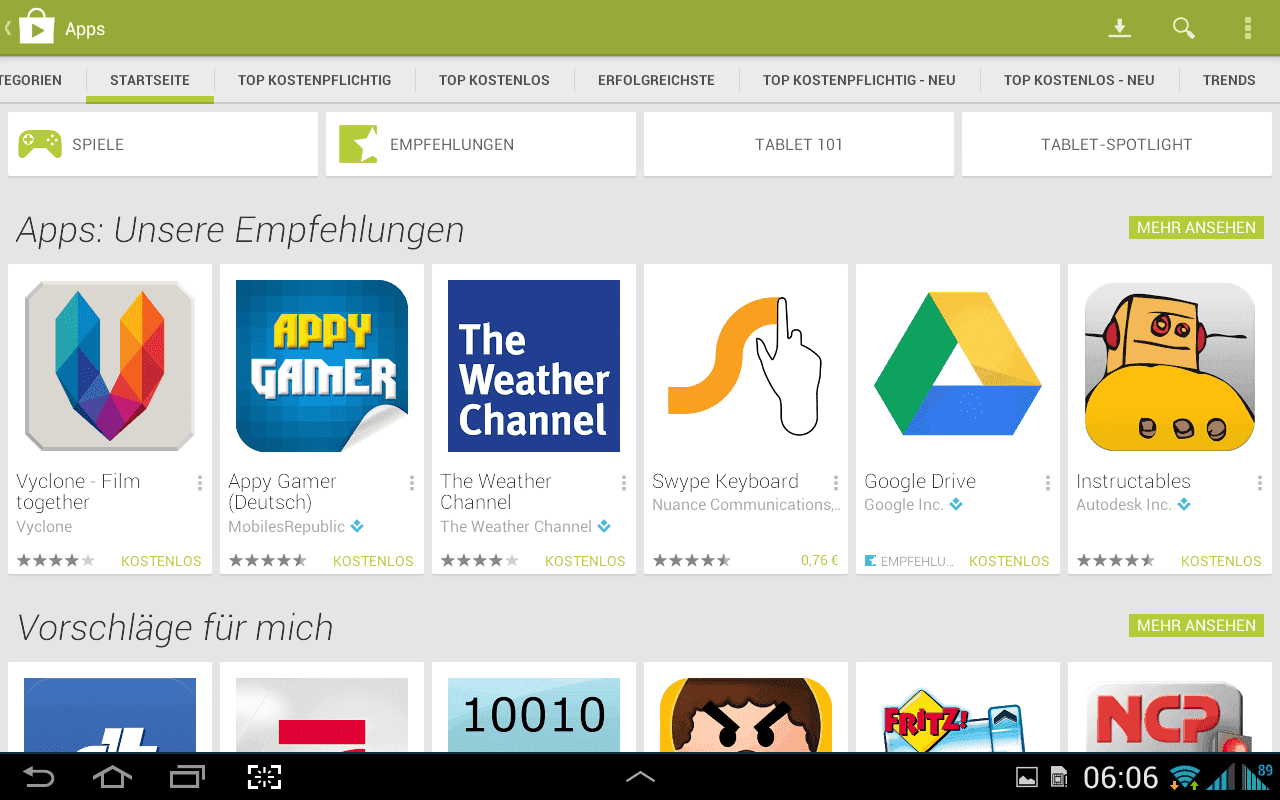
Task: Tap Kostenlos label on Instructables card
Action: (x=1221, y=561)
